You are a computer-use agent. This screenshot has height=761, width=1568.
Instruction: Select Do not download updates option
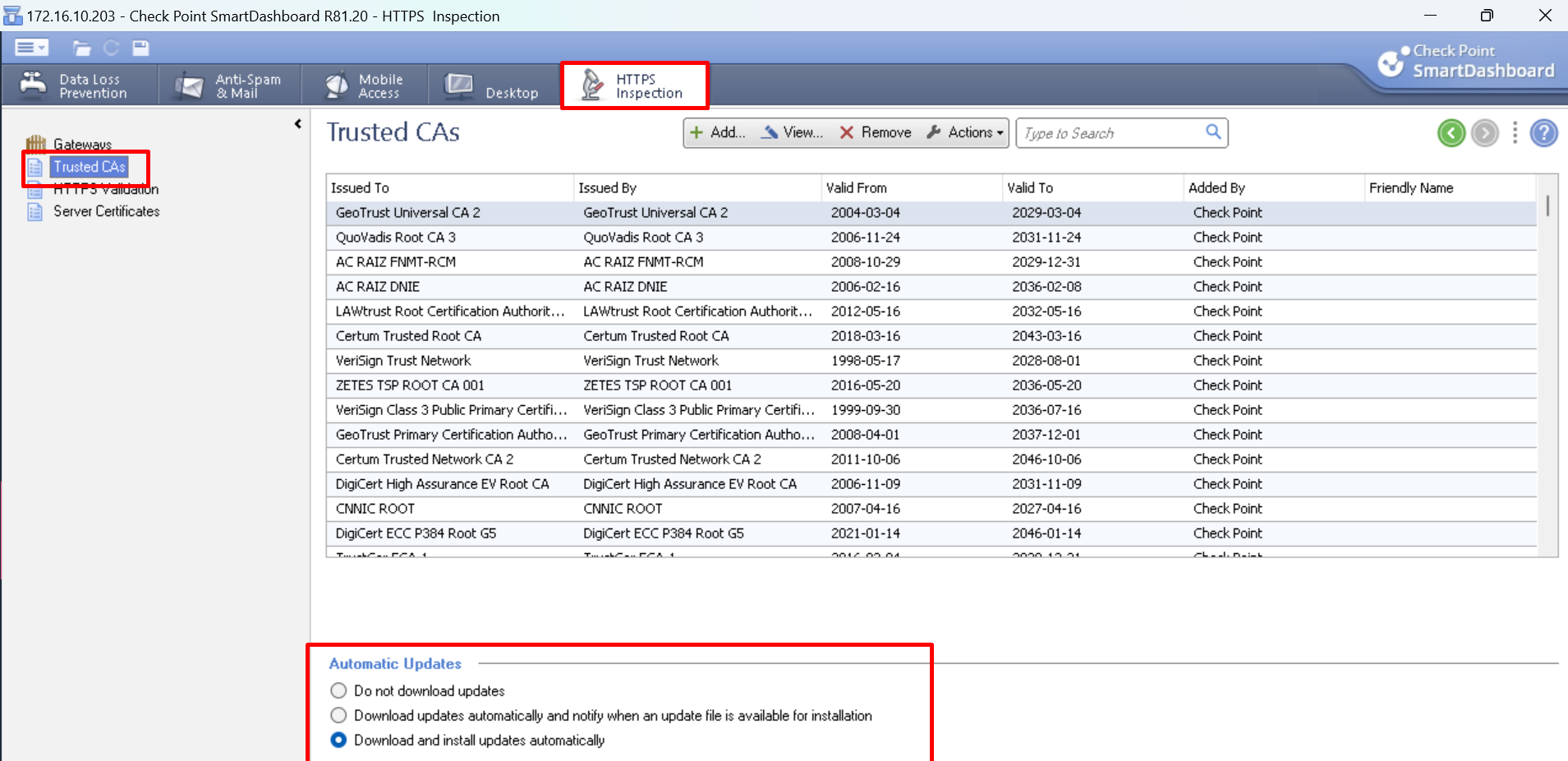click(x=338, y=690)
